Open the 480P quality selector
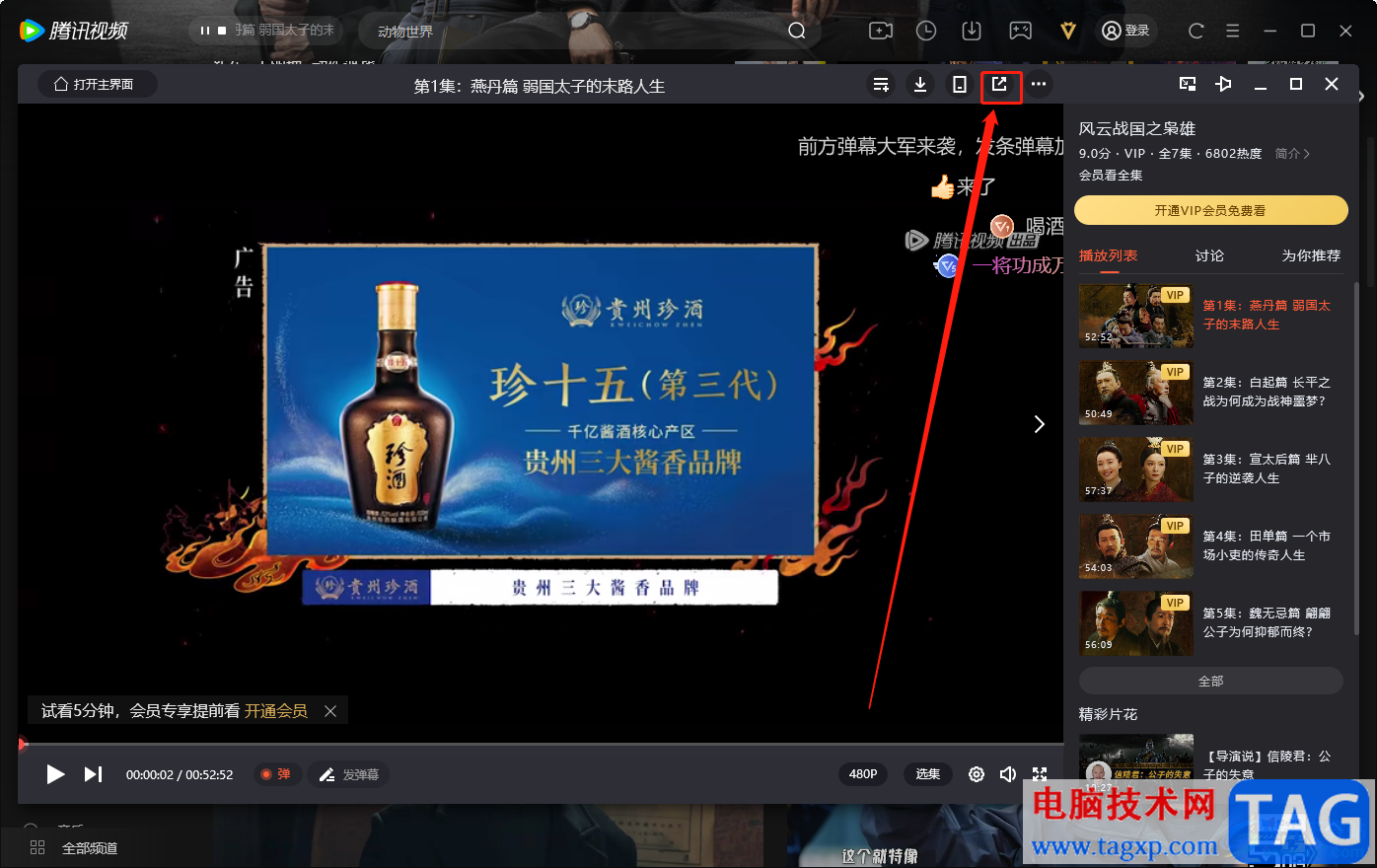The image size is (1377, 868). [x=863, y=774]
